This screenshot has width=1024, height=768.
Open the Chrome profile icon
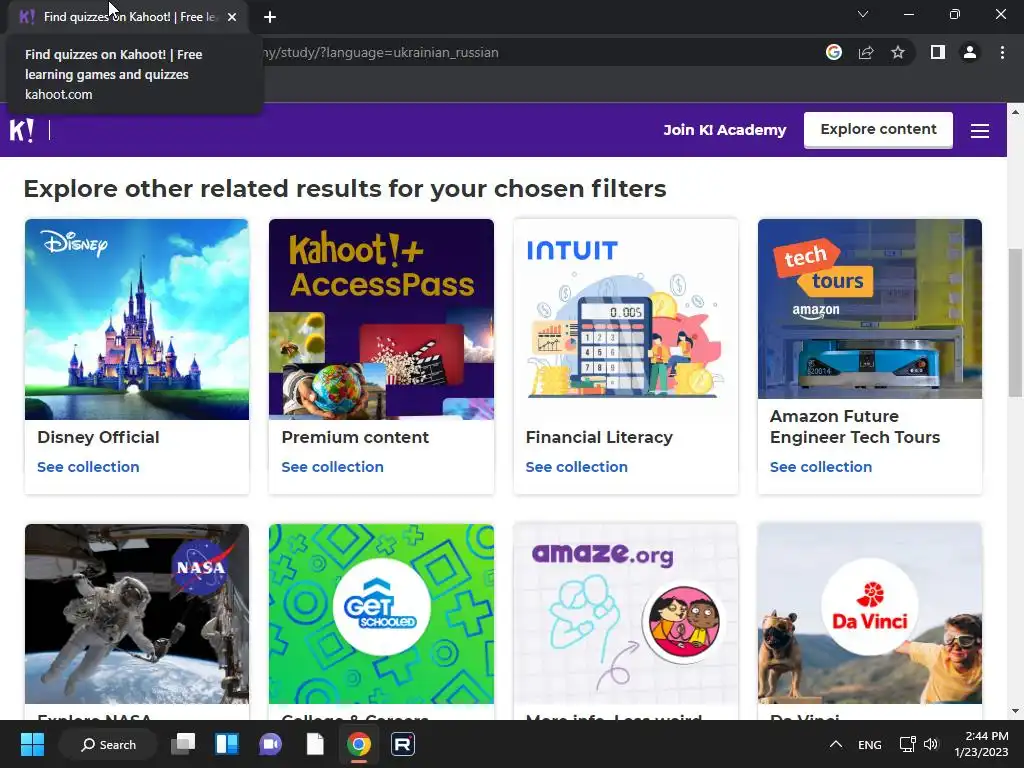pos(970,52)
